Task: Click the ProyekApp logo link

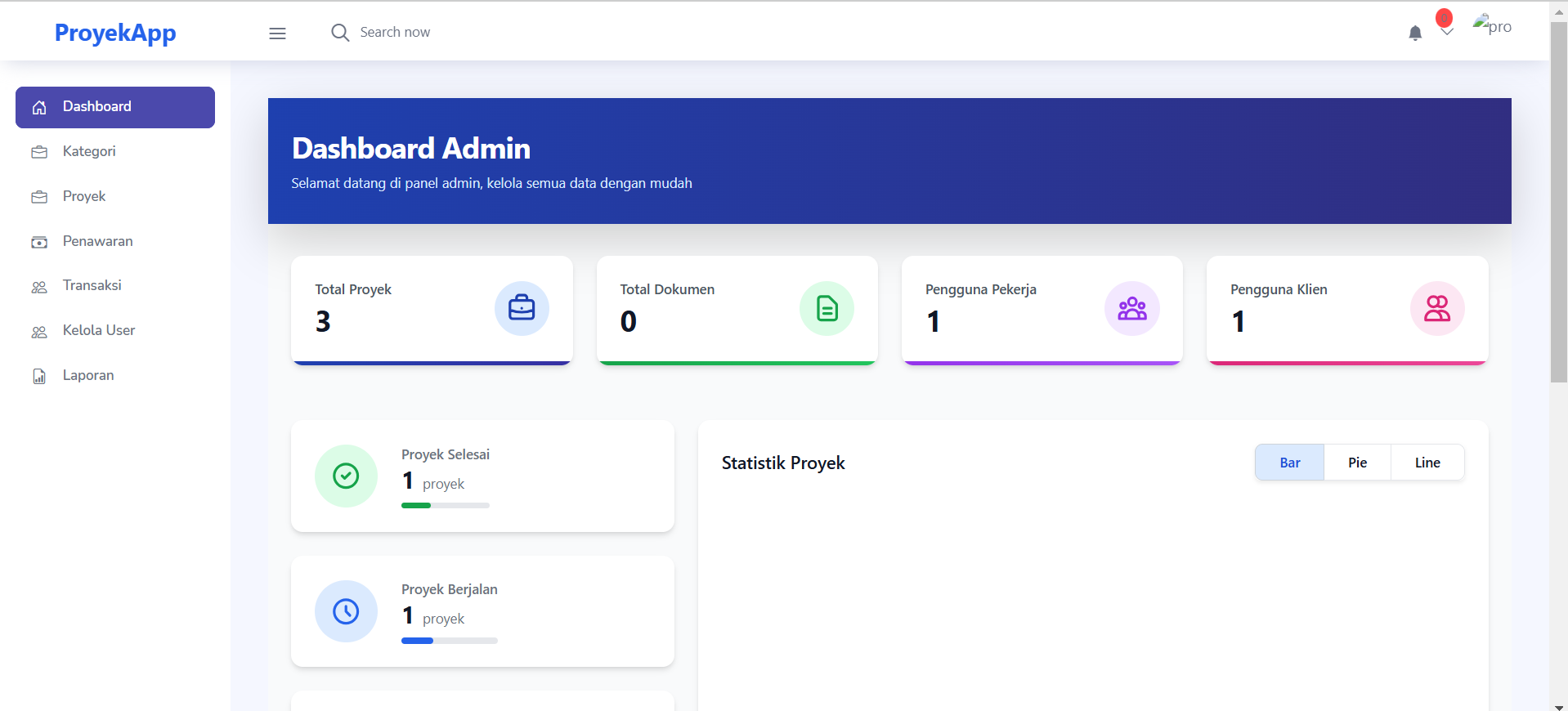Action: pos(115,33)
